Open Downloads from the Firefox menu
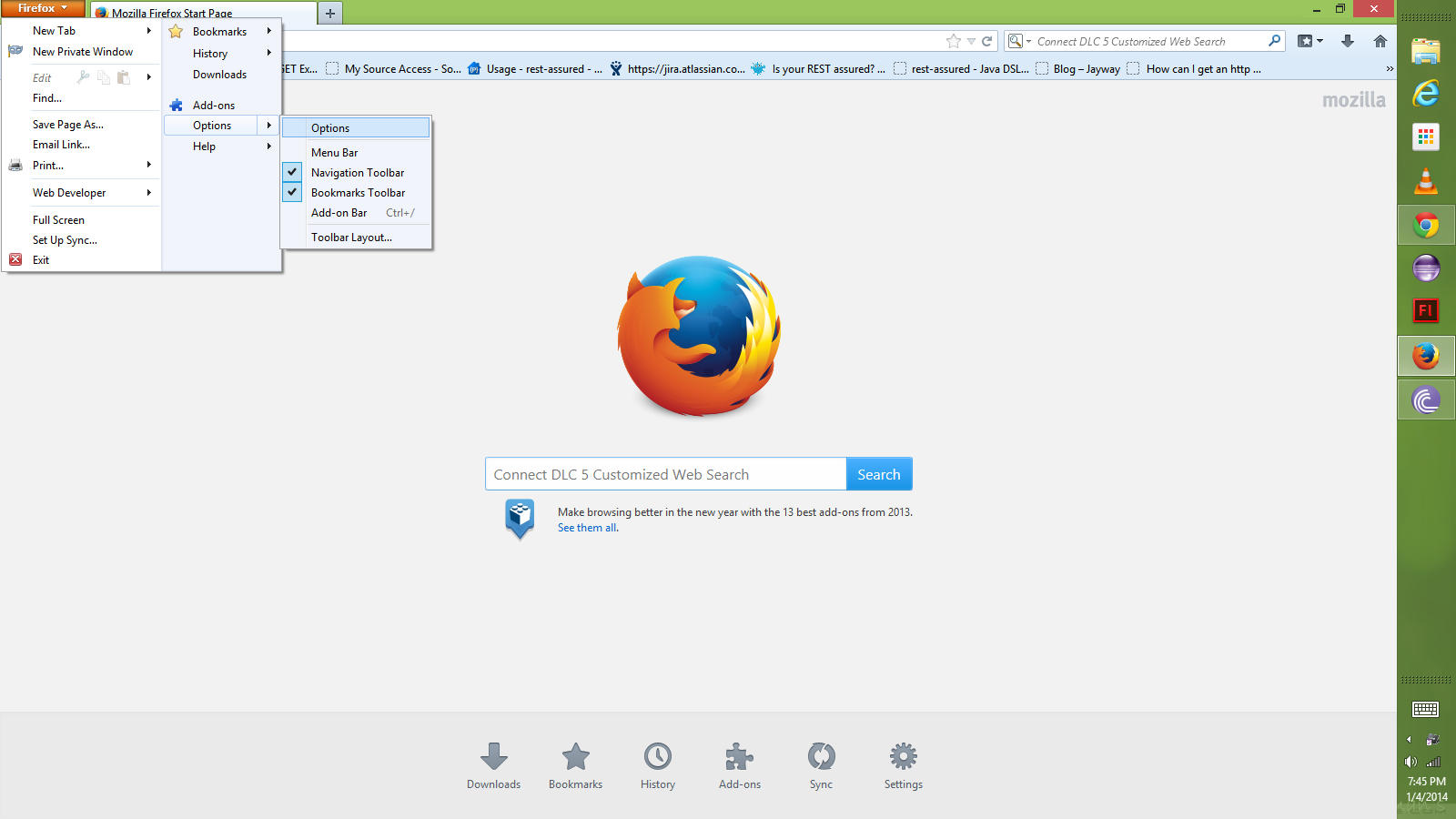Image resolution: width=1456 pixels, height=819 pixels. (221, 75)
